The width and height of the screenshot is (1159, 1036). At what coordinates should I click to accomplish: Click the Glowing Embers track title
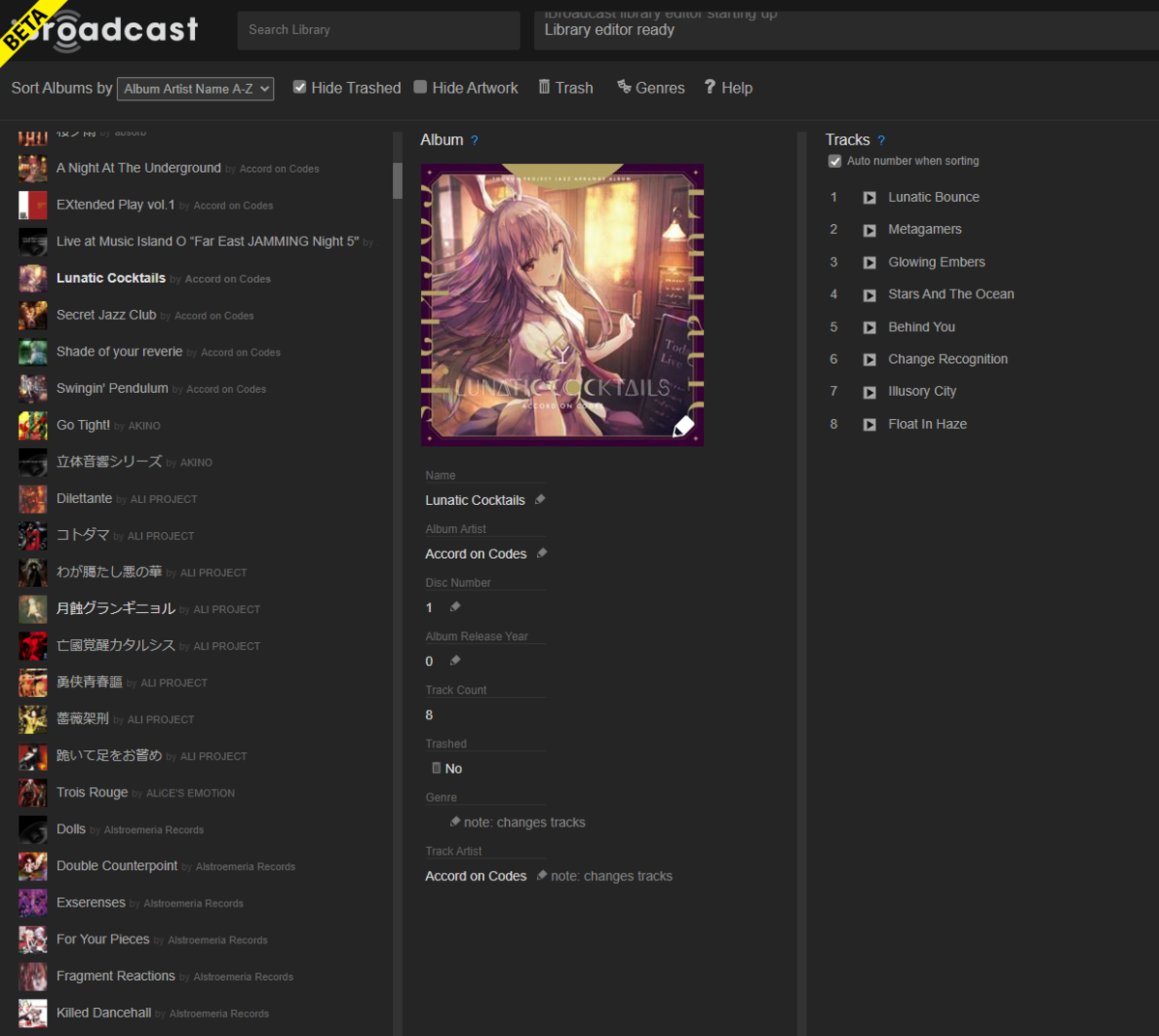[x=937, y=262]
